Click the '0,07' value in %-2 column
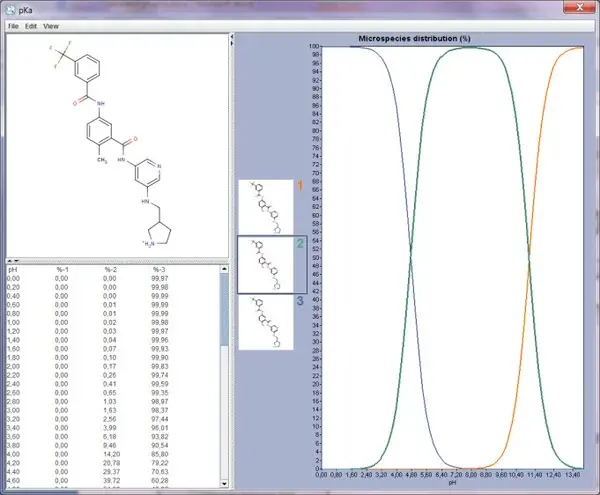Image resolution: width=600 pixels, height=495 pixels. pos(109,349)
